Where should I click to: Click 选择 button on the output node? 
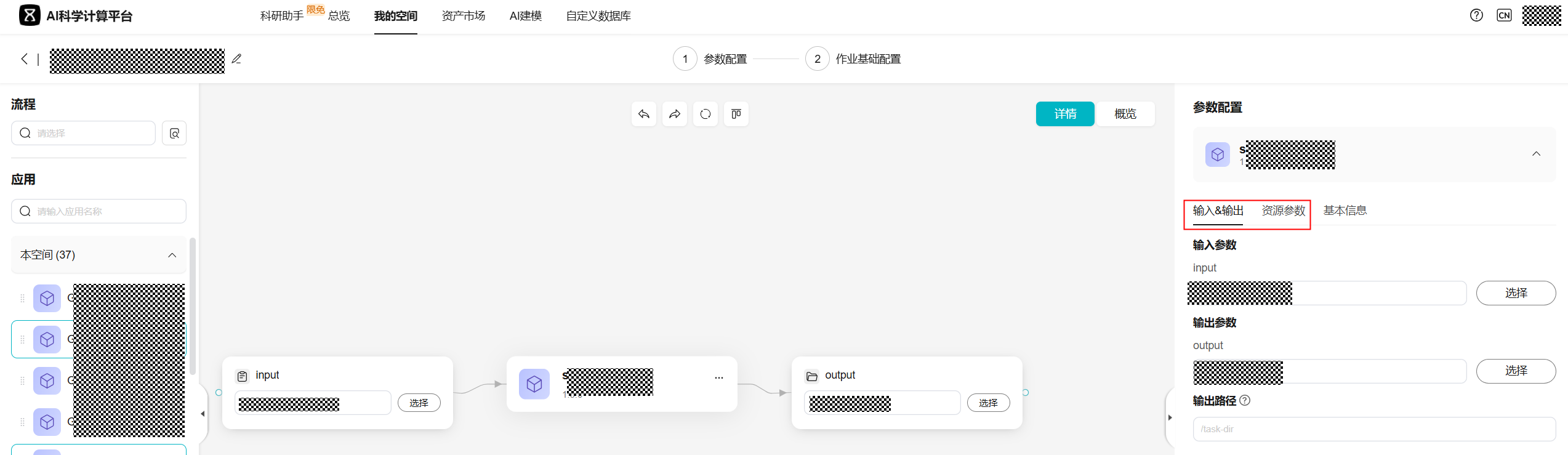pyautogui.click(x=988, y=403)
